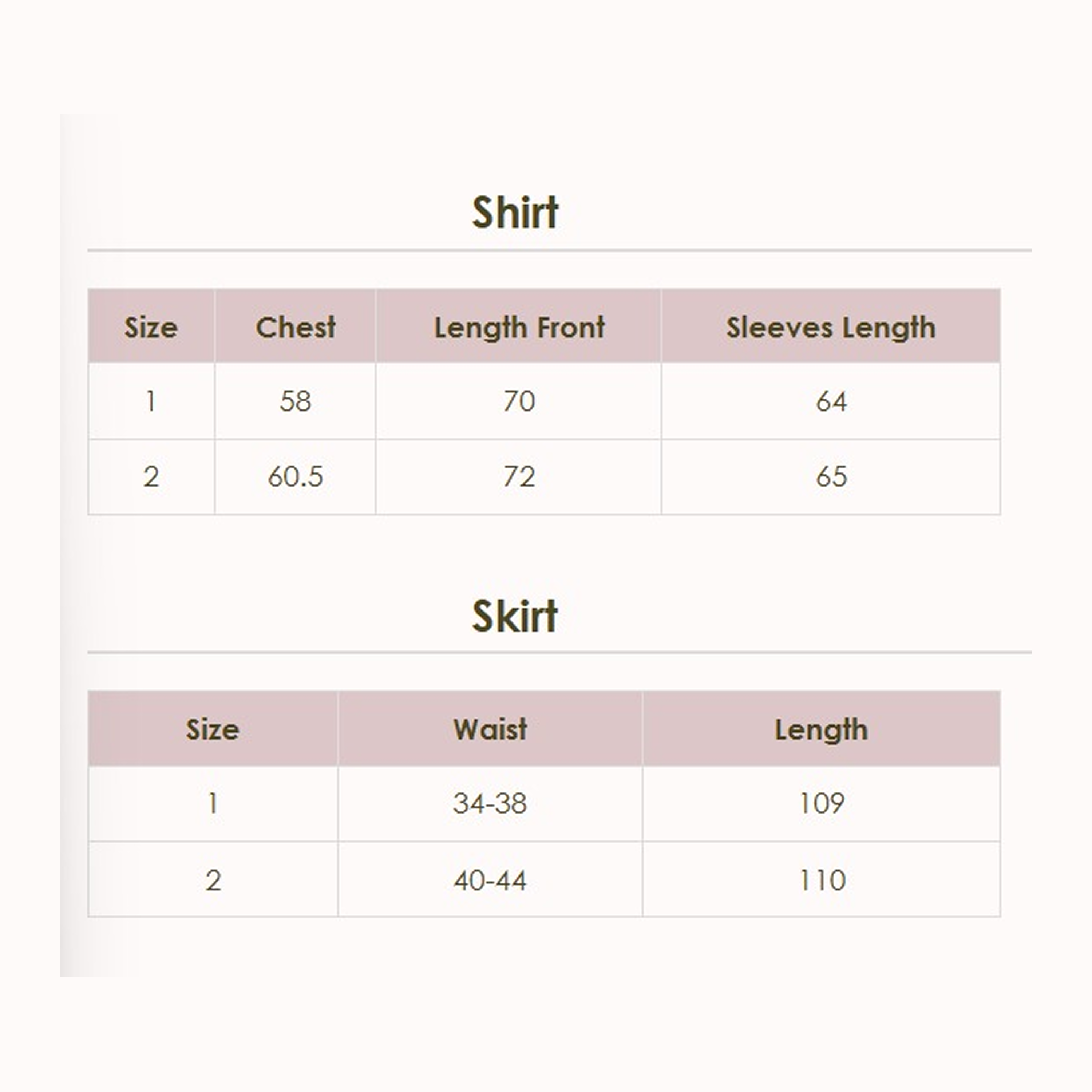Select the length front value 72
This screenshot has width=1092, height=1092.
(519, 476)
